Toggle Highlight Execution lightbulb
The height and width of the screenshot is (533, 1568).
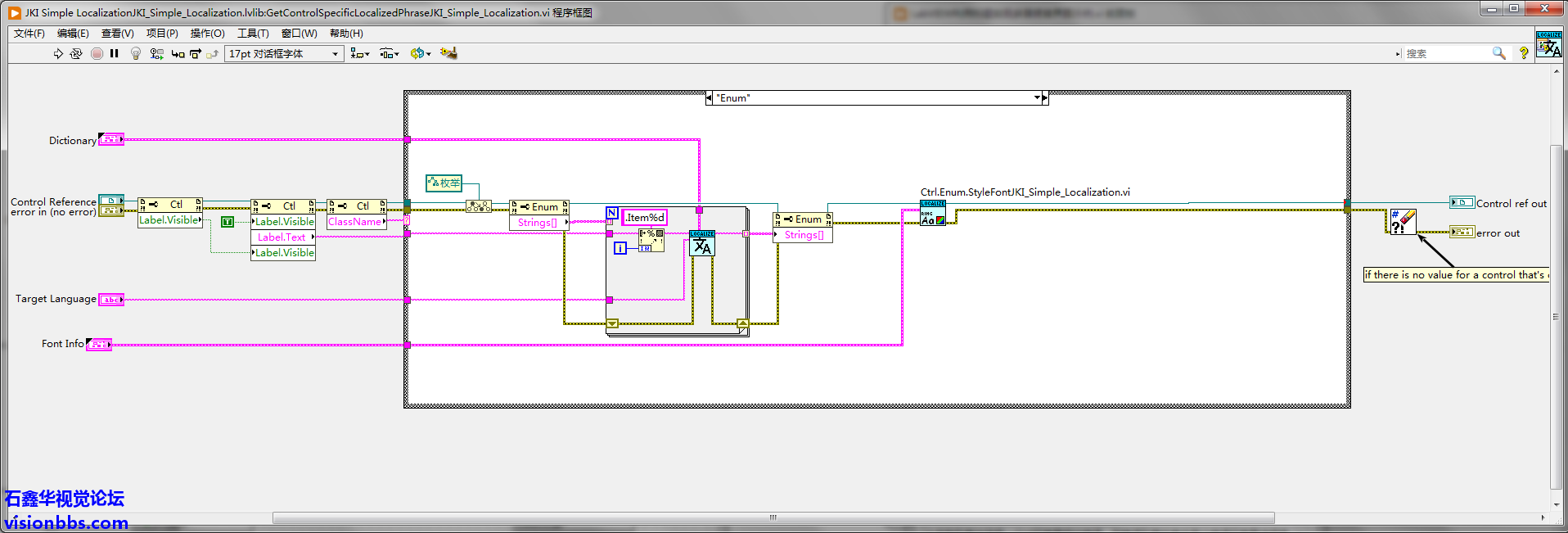pos(136,53)
